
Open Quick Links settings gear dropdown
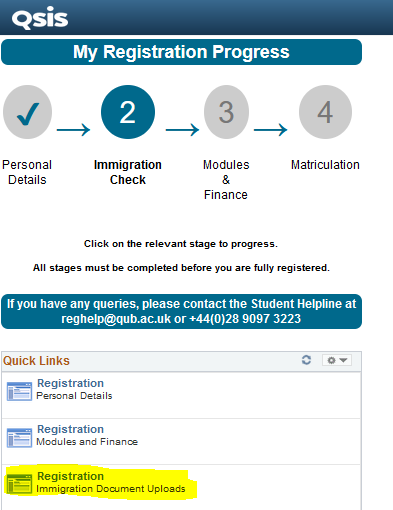337,360
